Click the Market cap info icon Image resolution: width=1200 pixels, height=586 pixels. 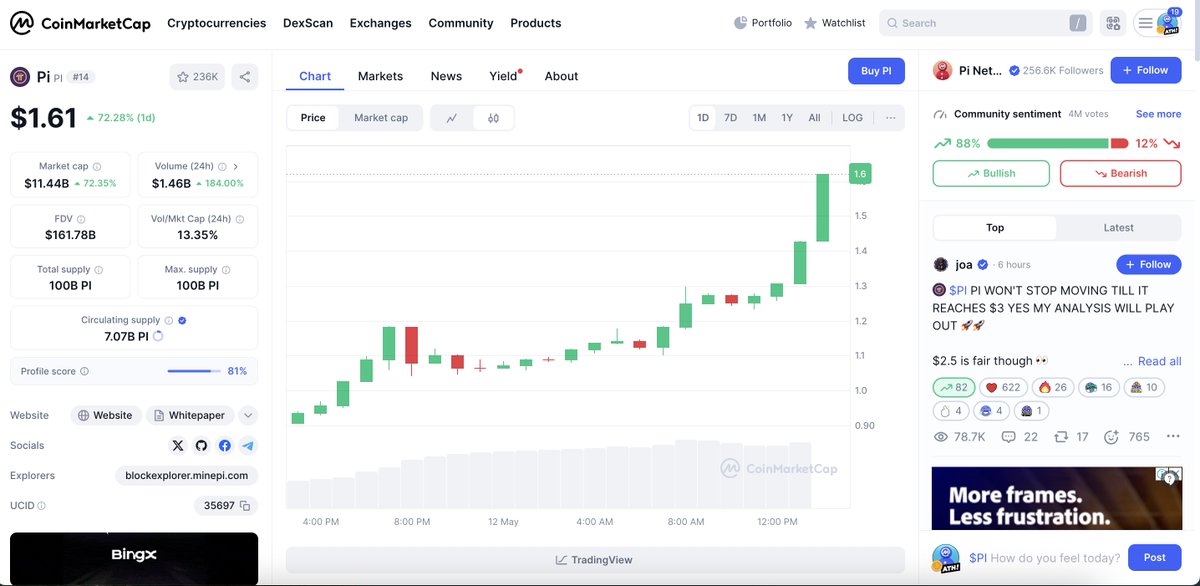click(97, 167)
